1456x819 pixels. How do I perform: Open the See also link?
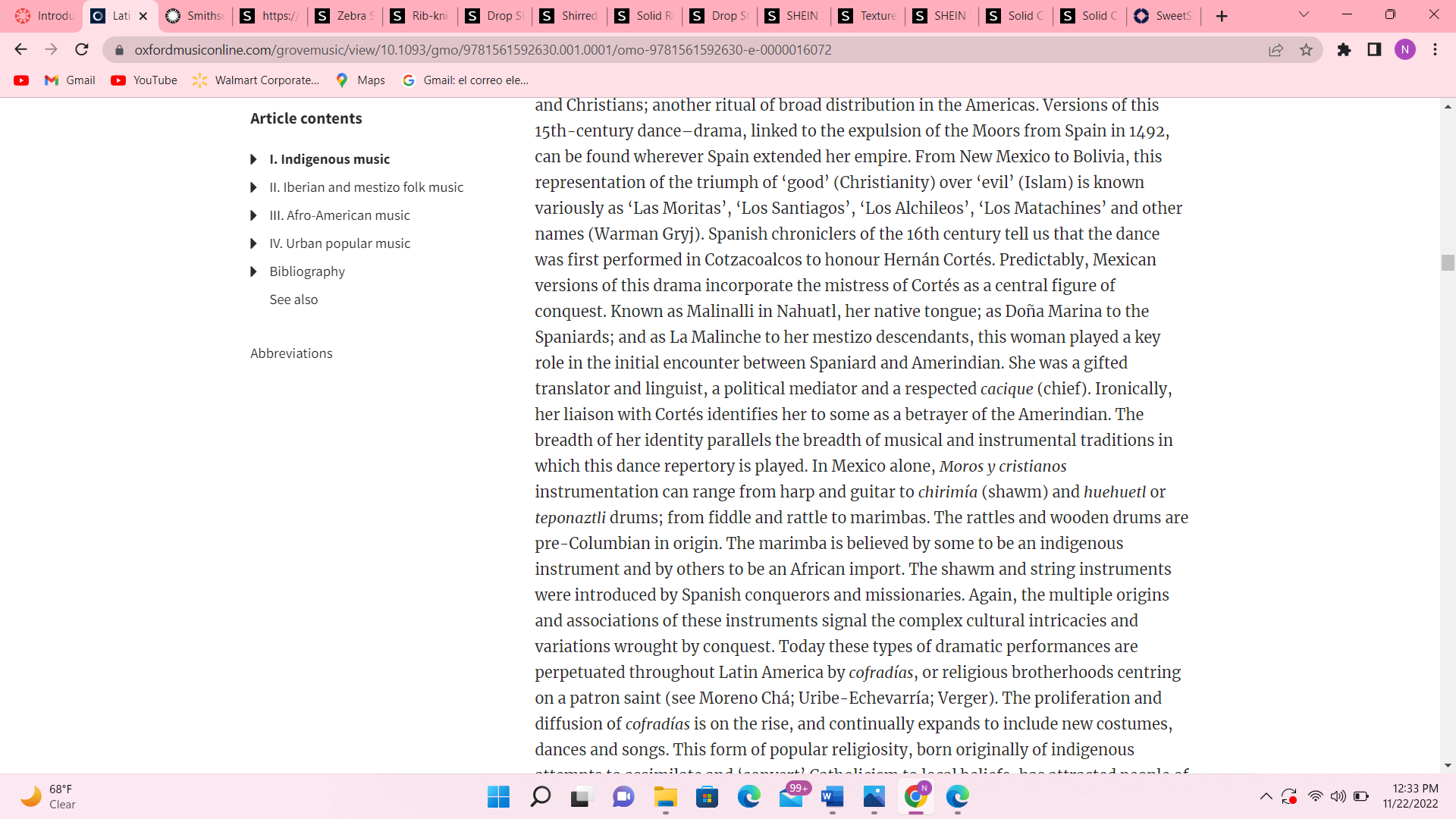click(293, 300)
